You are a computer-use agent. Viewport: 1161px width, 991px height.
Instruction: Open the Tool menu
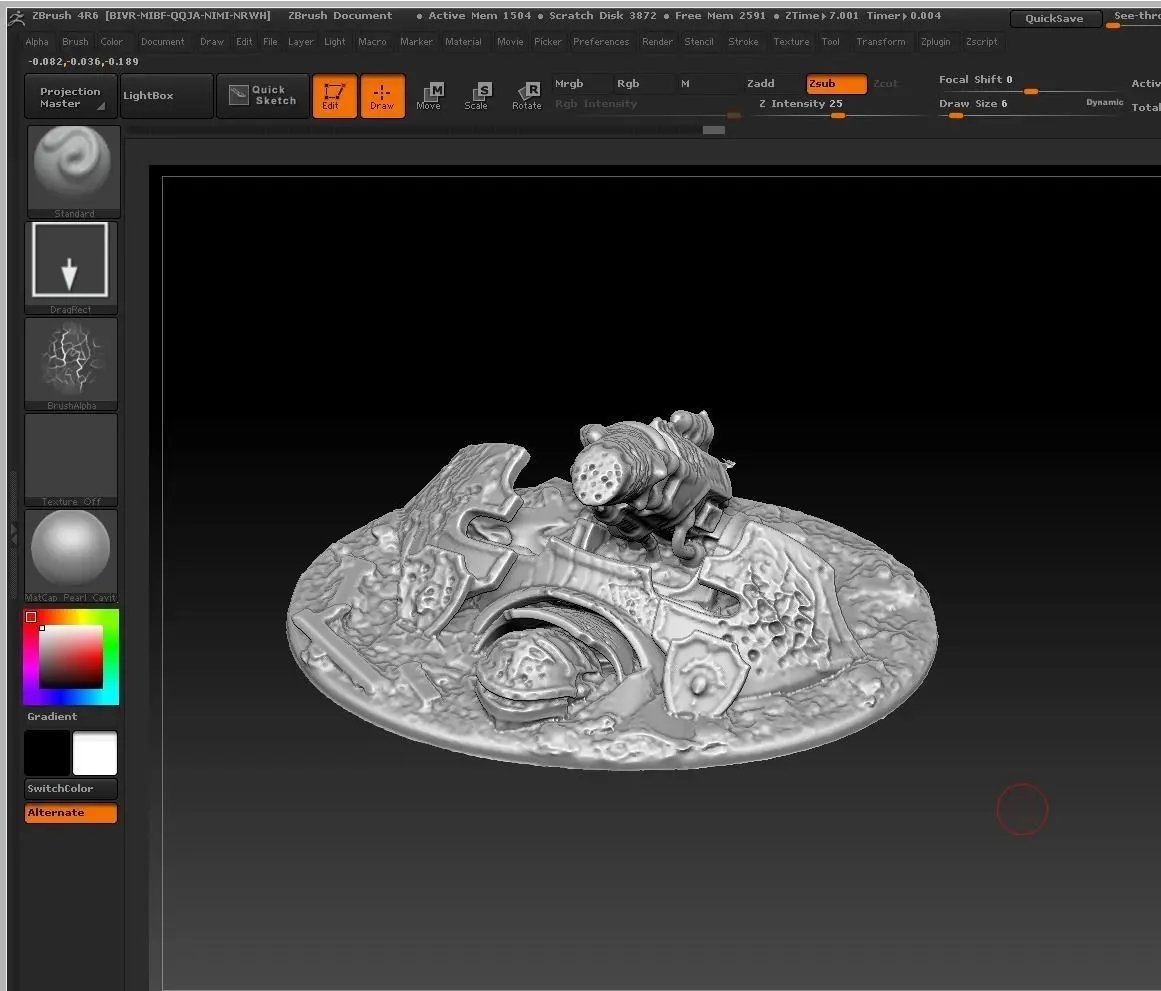(x=831, y=42)
